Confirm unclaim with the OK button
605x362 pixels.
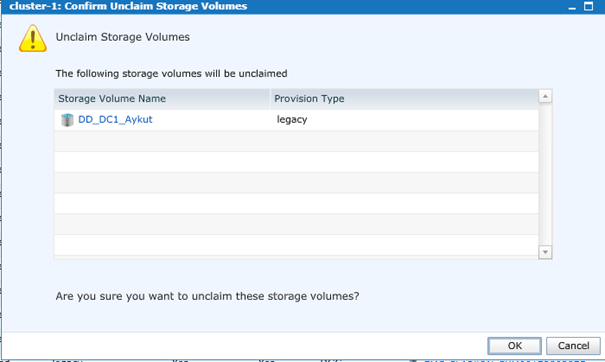[x=514, y=345]
